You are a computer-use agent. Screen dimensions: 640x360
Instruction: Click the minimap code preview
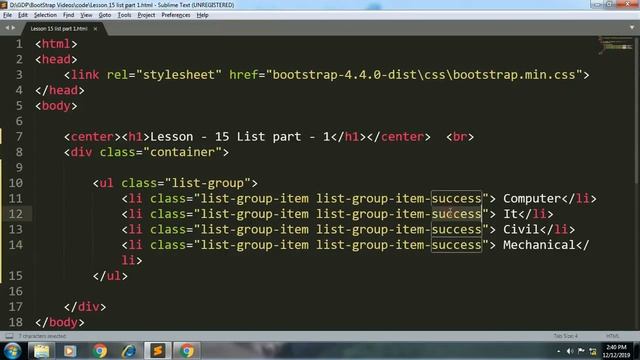point(616,45)
